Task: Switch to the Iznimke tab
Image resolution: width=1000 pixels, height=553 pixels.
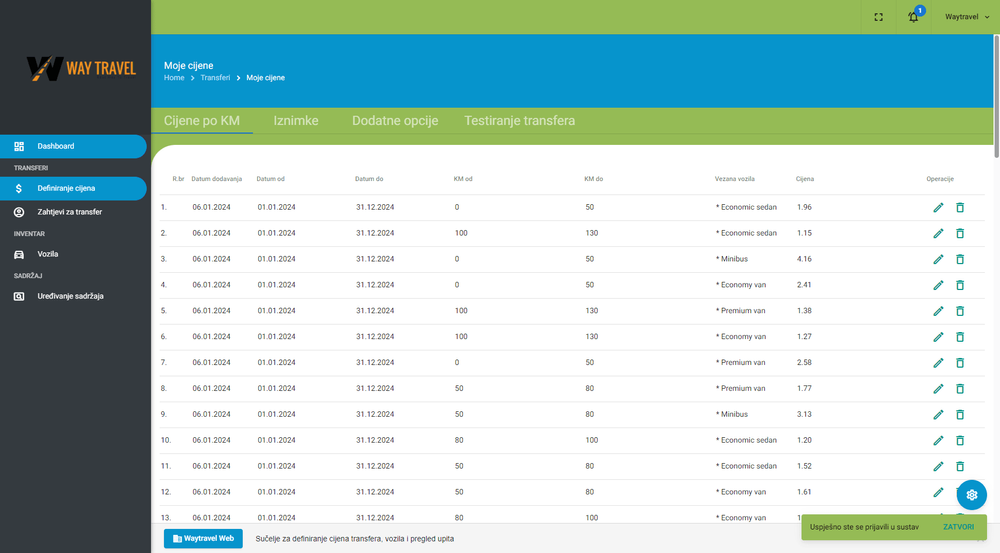Action: 296,121
